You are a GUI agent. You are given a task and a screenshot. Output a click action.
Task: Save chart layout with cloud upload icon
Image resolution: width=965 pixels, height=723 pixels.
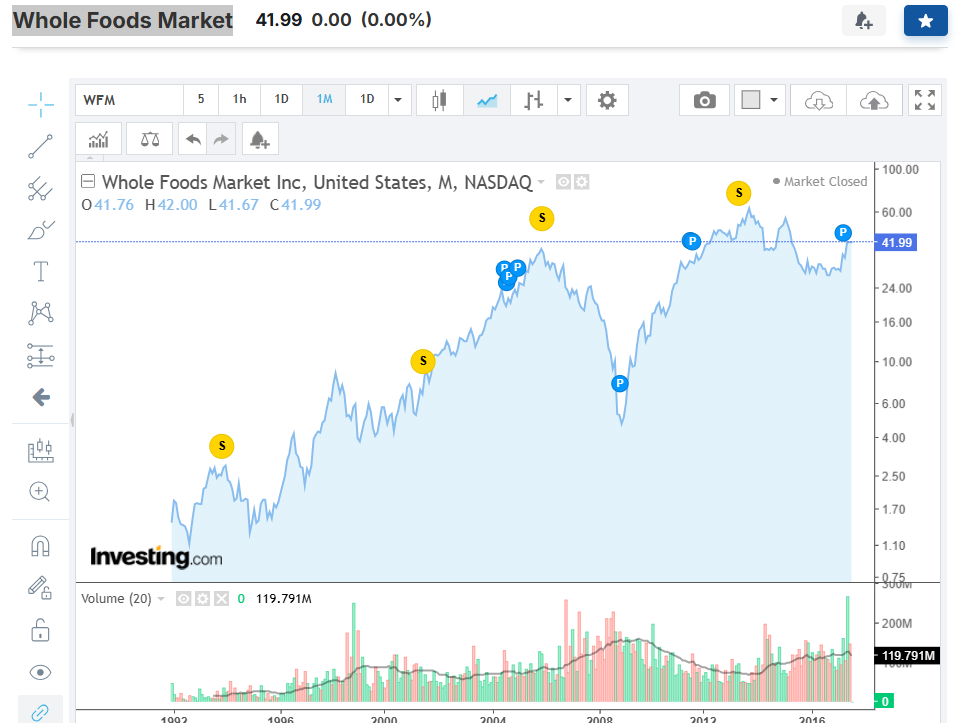[874, 100]
